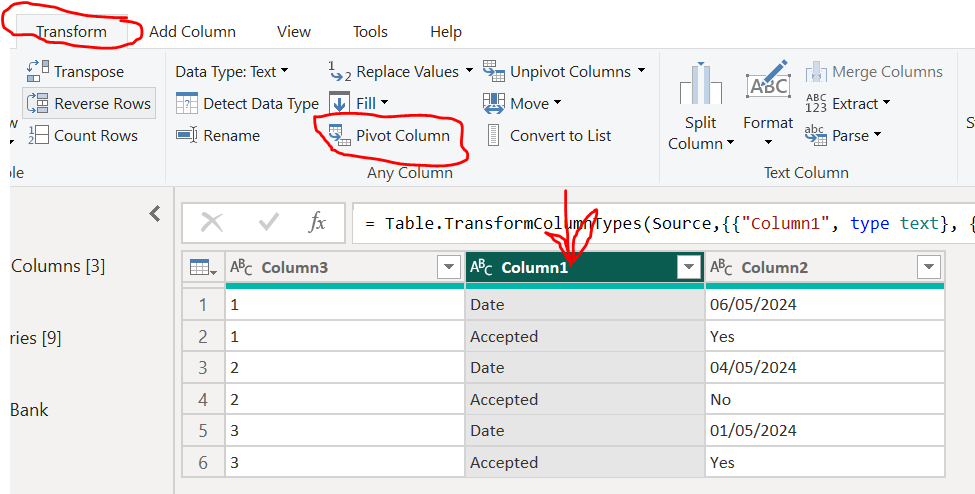The image size is (975, 494).
Task: Click the fx function icon
Action: click(x=317, y=222)
